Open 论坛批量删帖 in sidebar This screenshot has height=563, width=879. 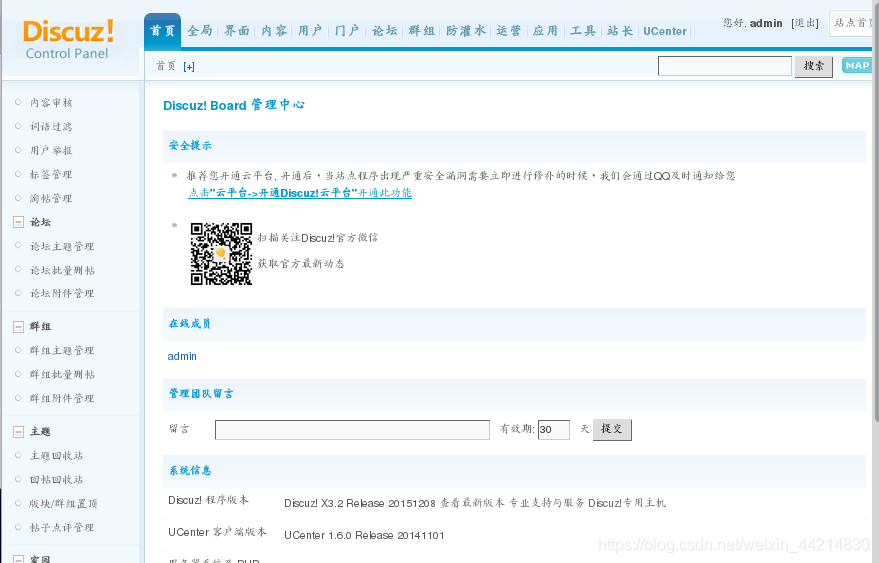62,270
